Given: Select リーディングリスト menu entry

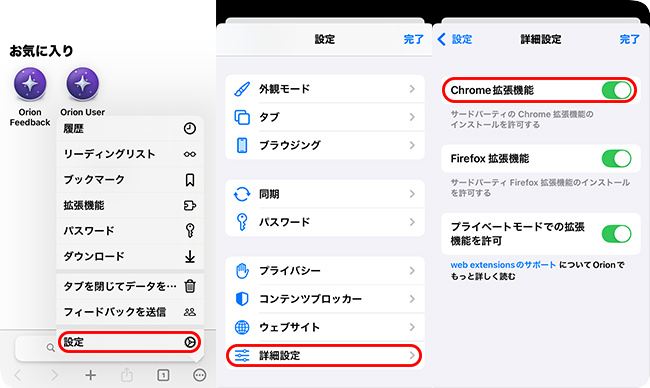Looking at the screenshot, I should [x=130, y=154].
